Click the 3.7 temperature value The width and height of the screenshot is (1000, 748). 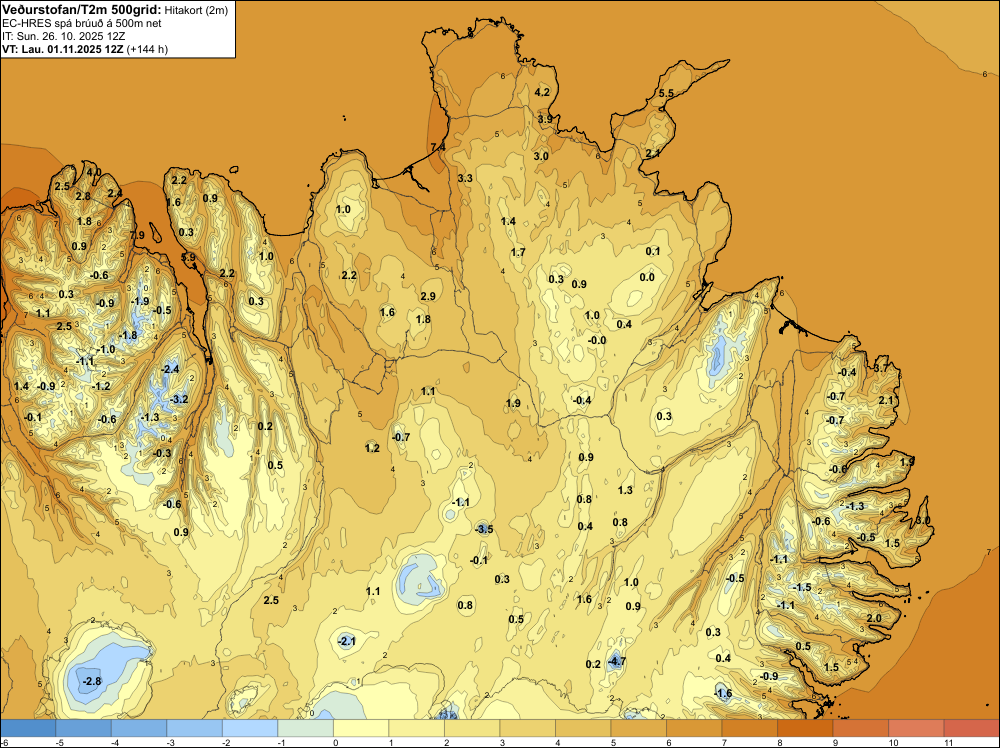click(x=881, y=368)
